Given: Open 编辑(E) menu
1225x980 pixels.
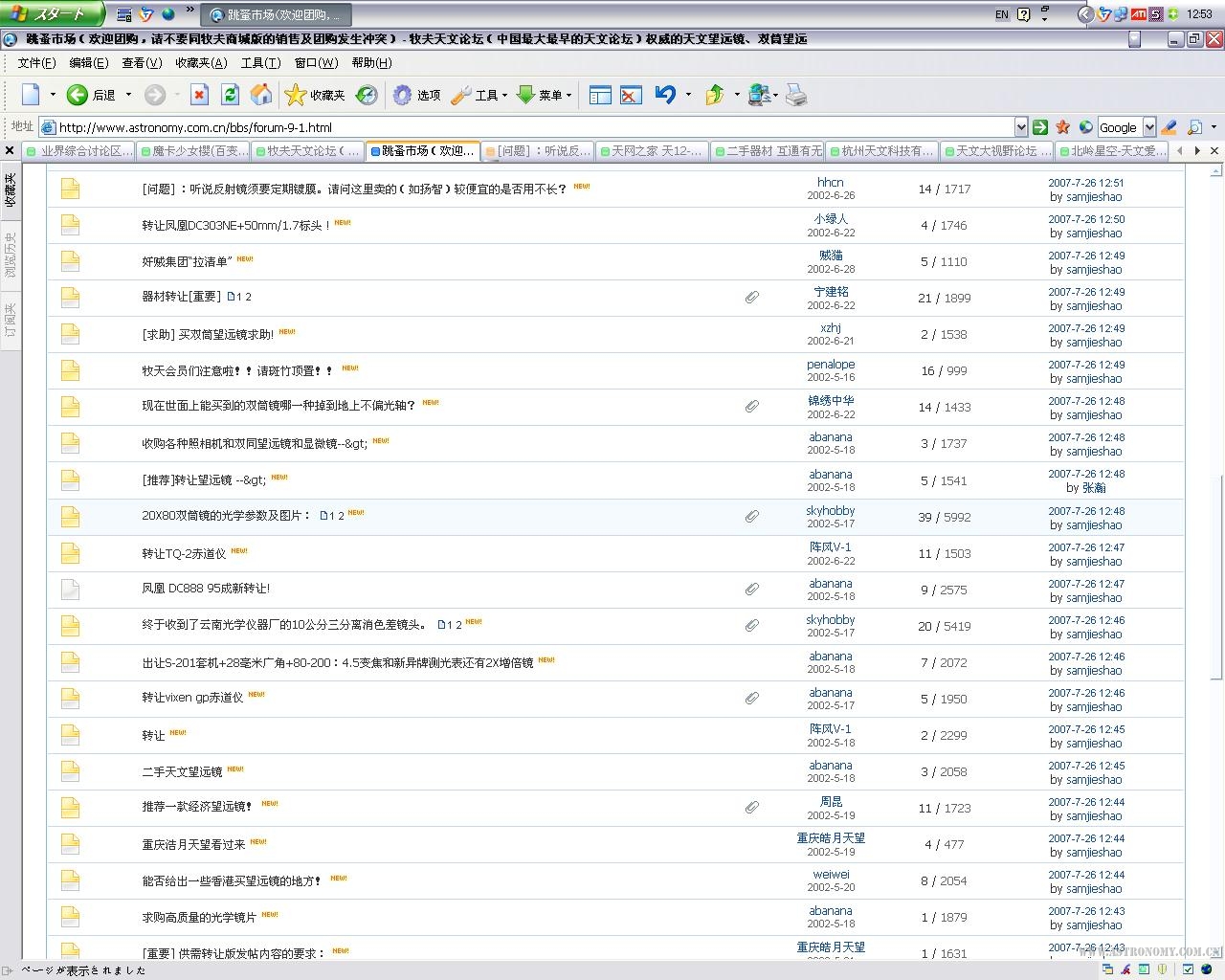Looking at the screenshot, I should [x=88, y=63].
